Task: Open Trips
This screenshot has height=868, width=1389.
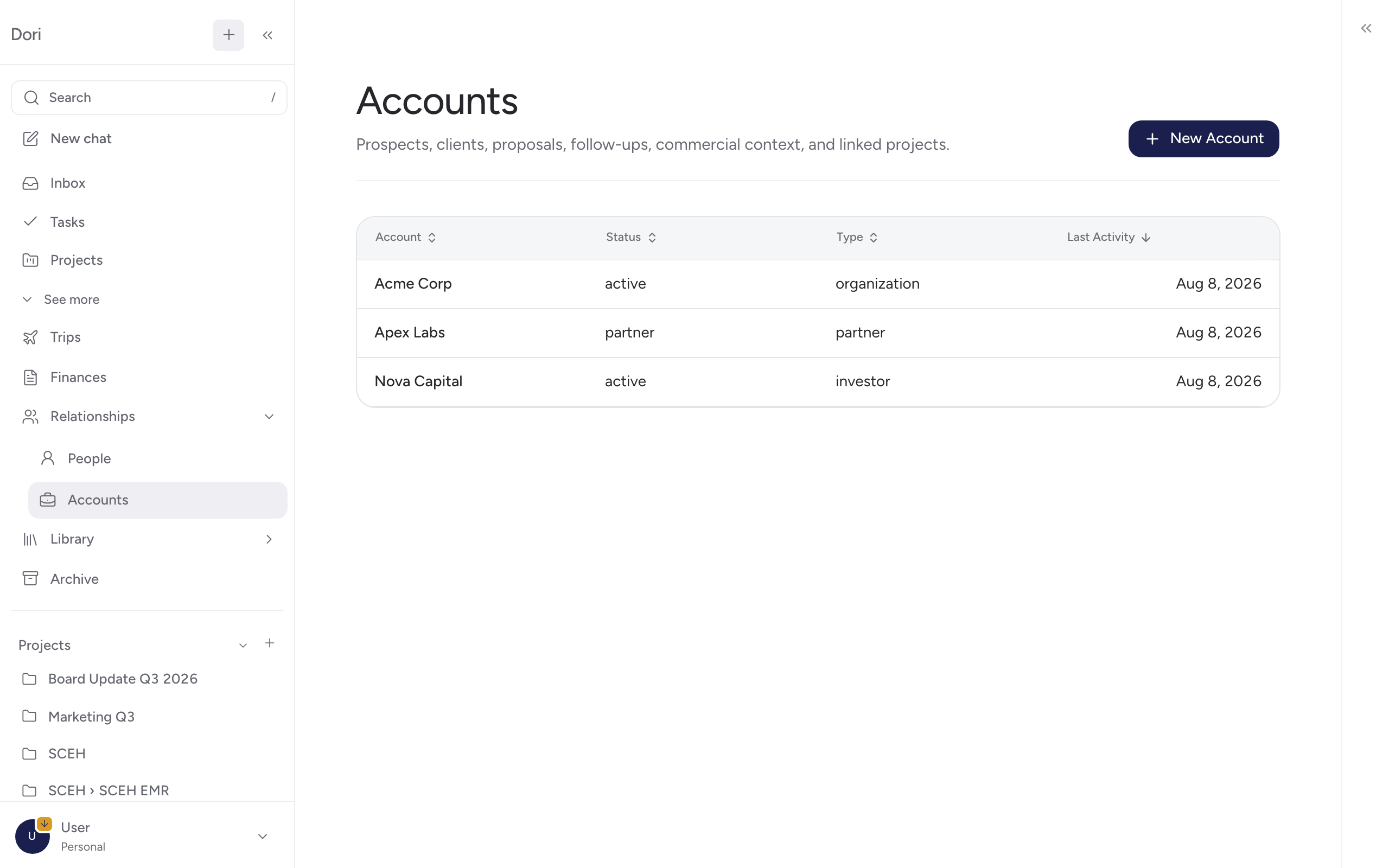Action: click(149, 337)
